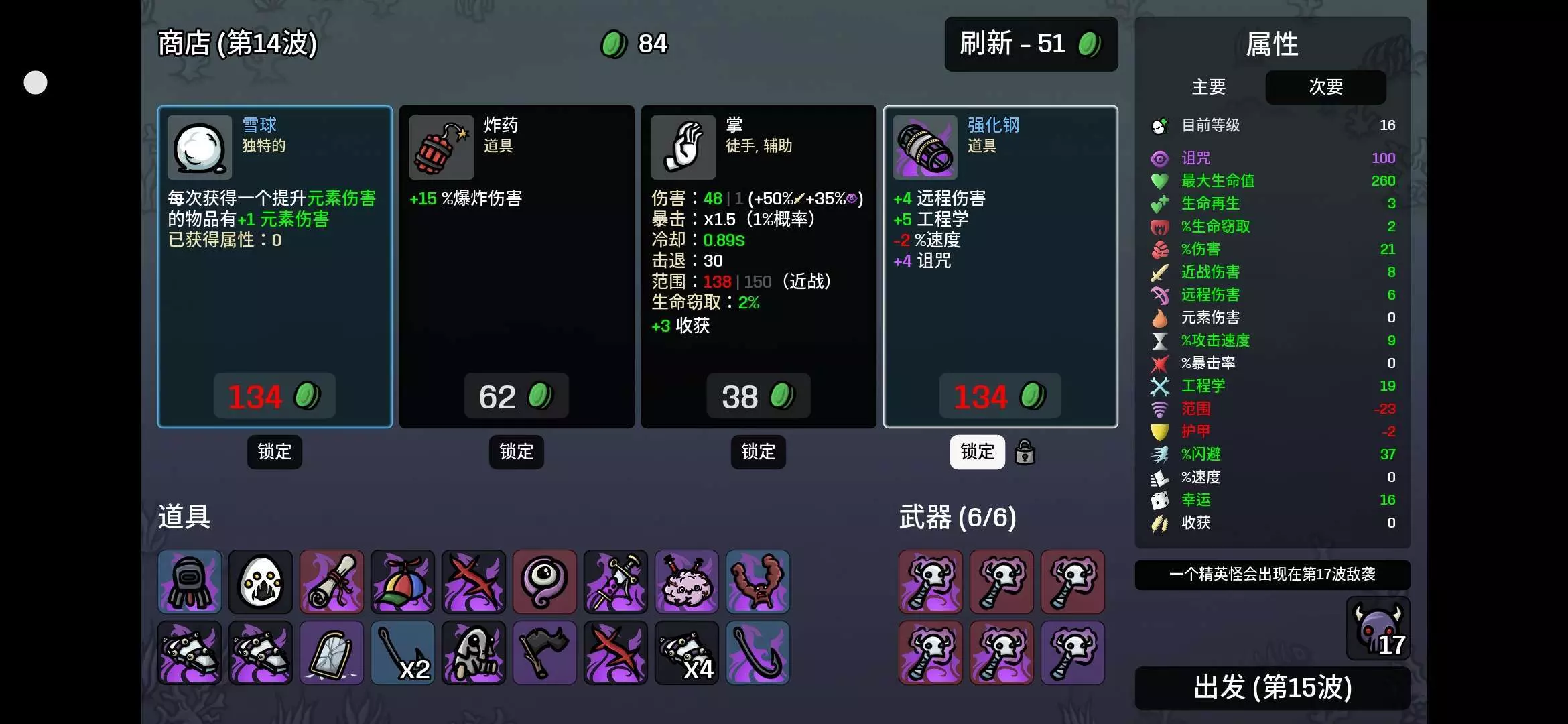This screenshot has width=1568, height=724.
Task: Buy the hand weapon for 38
Action: tap(759, 396)
